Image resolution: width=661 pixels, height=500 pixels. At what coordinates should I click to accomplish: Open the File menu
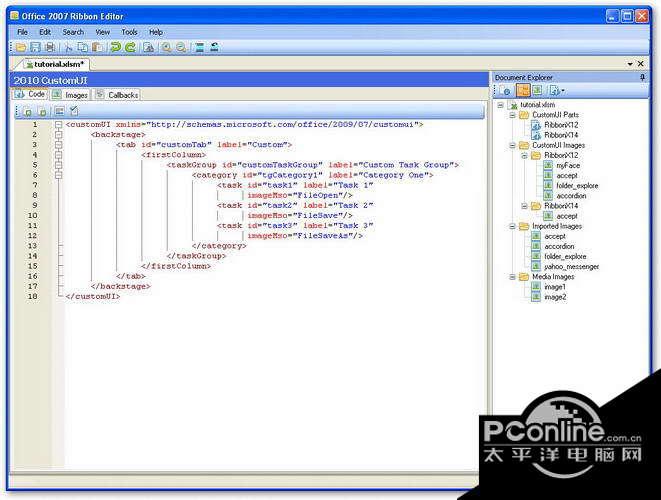point(22,32)
